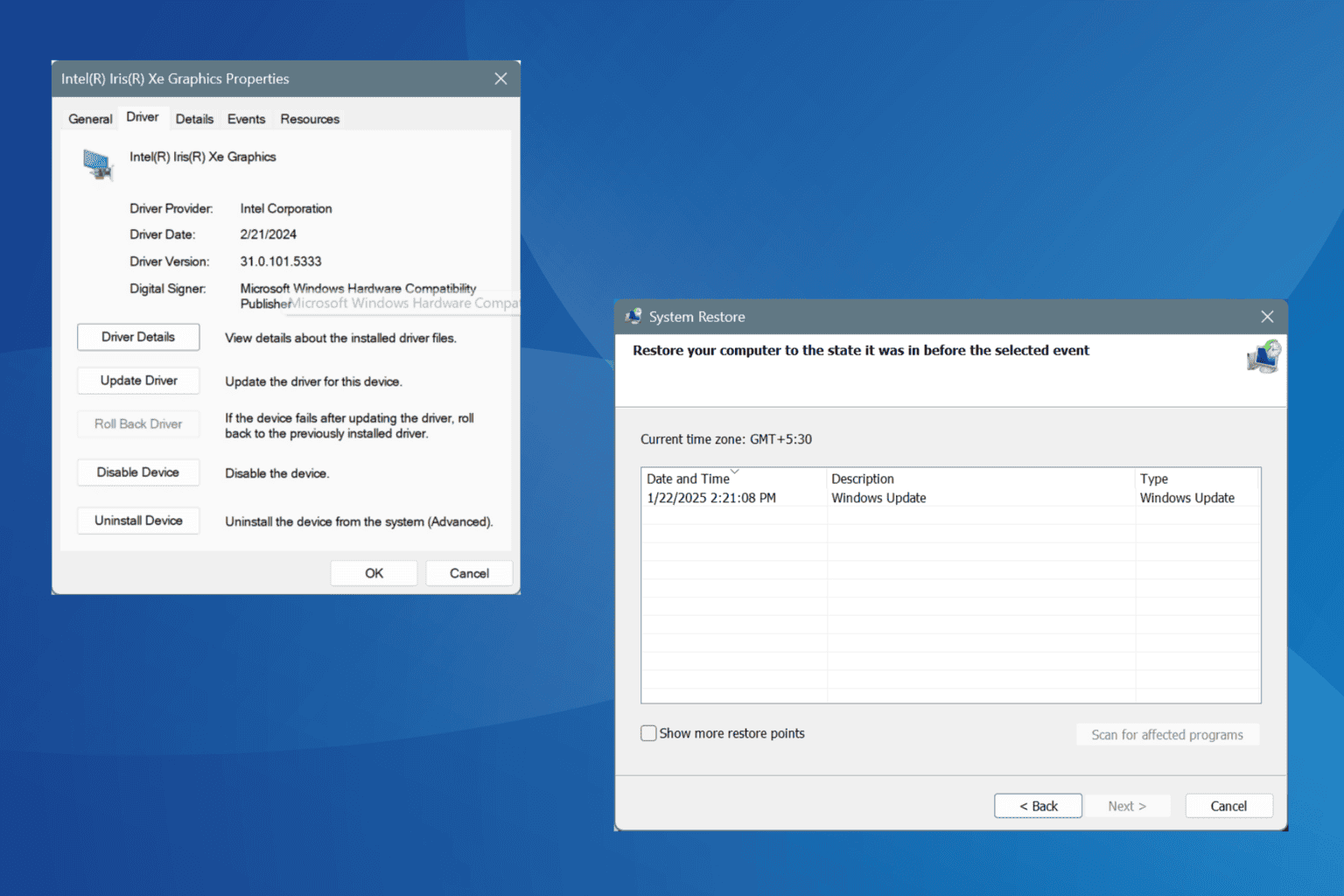Click the Restore your computer heading text
Viewport: 1344px width, 896px height.
[861, 350]
